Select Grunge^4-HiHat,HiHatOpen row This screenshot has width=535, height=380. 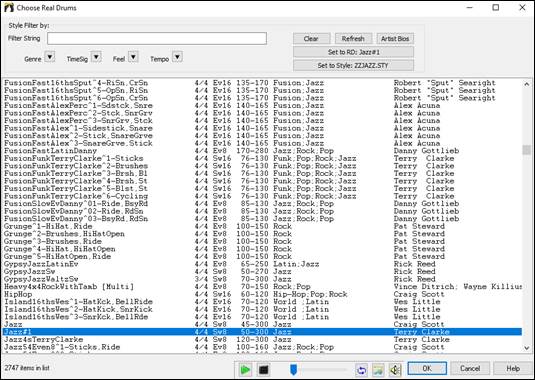pyautogui.click(x=262, y=249)
